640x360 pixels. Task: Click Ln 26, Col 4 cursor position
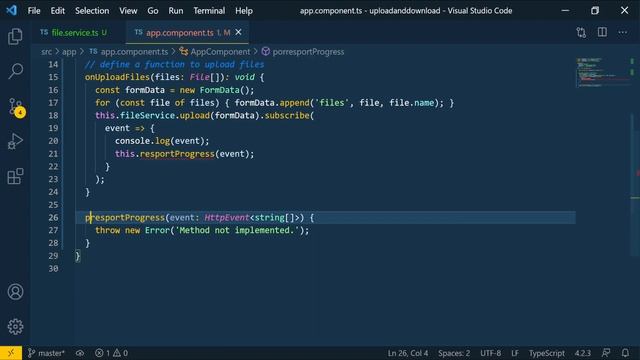(x=408, y=353)
